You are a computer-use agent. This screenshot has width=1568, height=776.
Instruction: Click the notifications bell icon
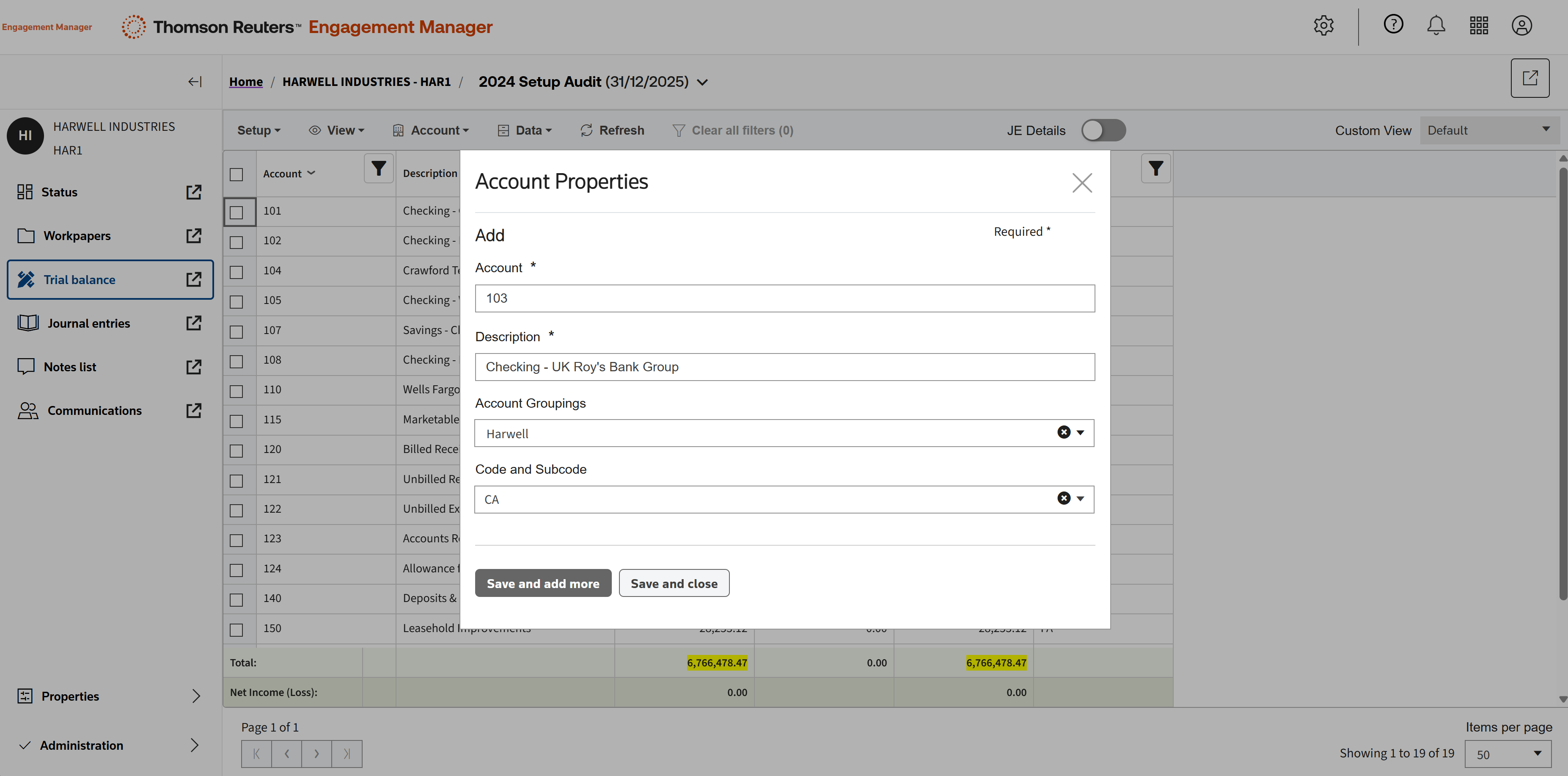point(1436,25)
